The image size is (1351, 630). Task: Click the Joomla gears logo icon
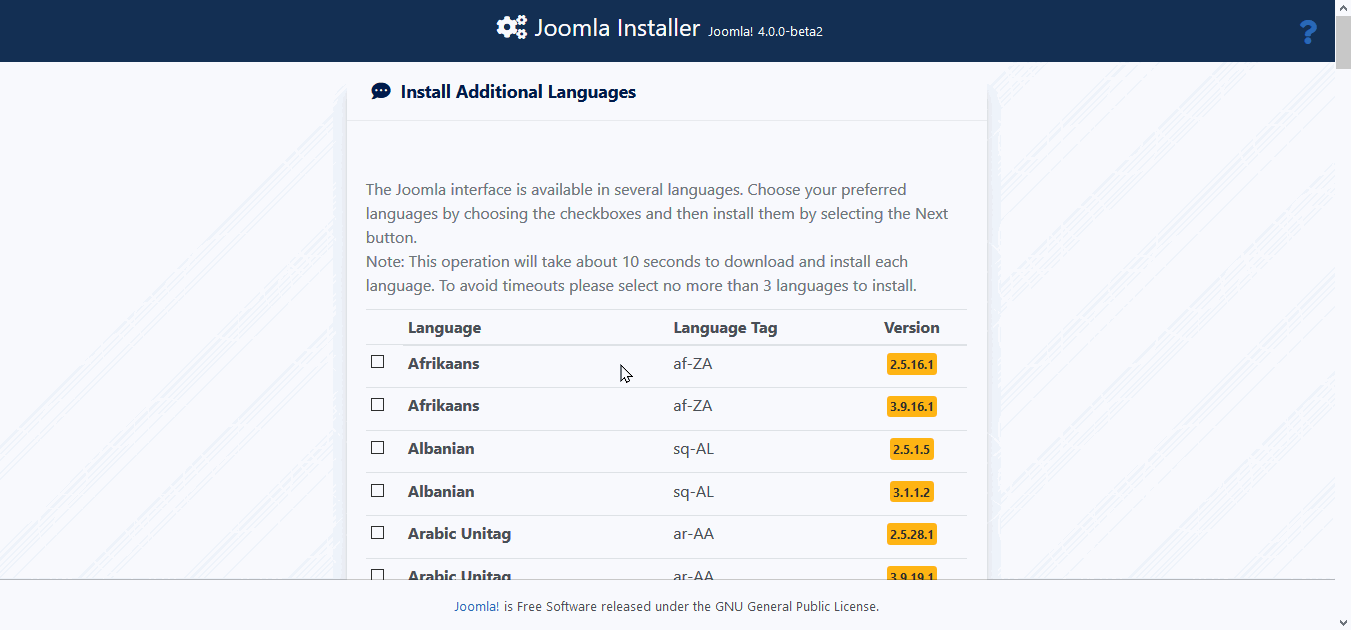511,28
